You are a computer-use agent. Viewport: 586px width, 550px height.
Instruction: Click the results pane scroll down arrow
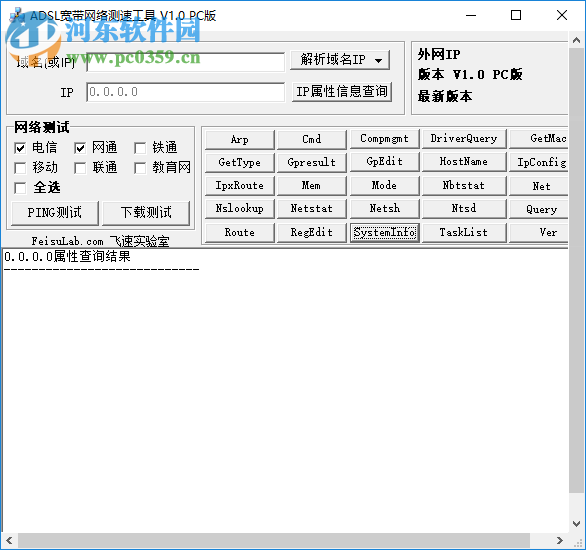576,523
